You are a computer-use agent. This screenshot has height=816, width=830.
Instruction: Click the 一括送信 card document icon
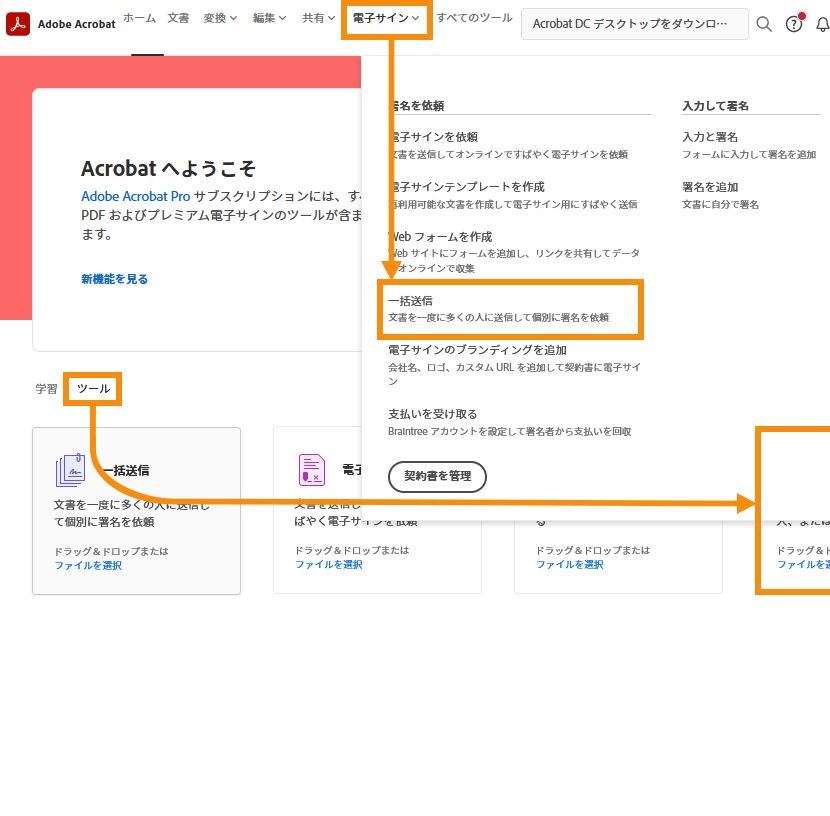pyautogui.click(x=70, y=470)
